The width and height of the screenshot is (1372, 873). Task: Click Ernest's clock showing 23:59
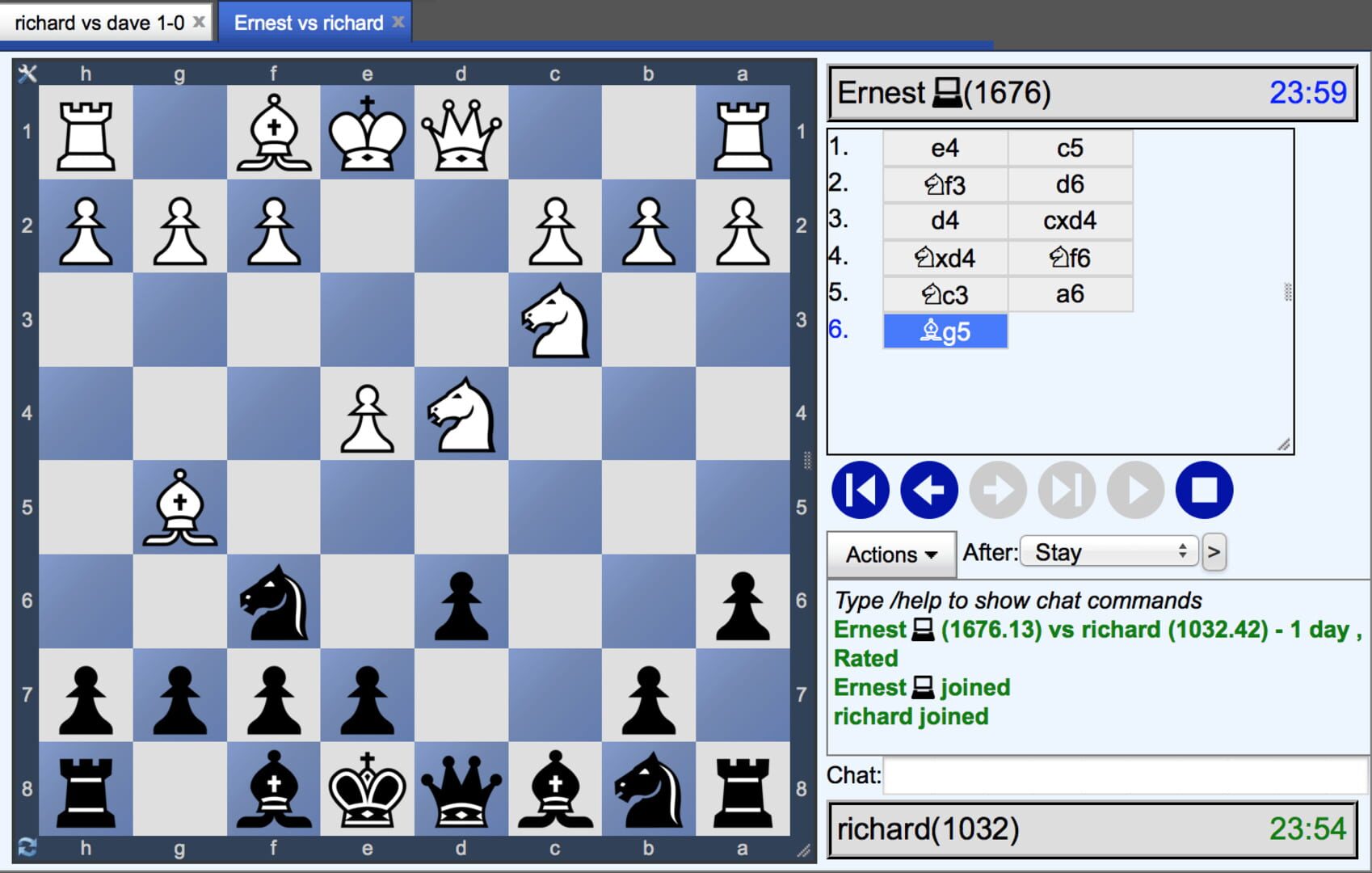coord(1309,92)
